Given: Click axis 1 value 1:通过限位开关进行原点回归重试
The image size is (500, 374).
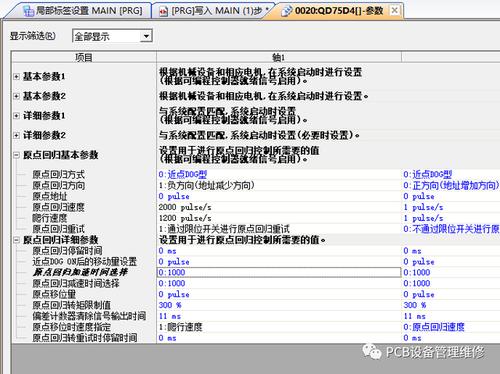Looking at the screenshot, I should click(224, 229).
